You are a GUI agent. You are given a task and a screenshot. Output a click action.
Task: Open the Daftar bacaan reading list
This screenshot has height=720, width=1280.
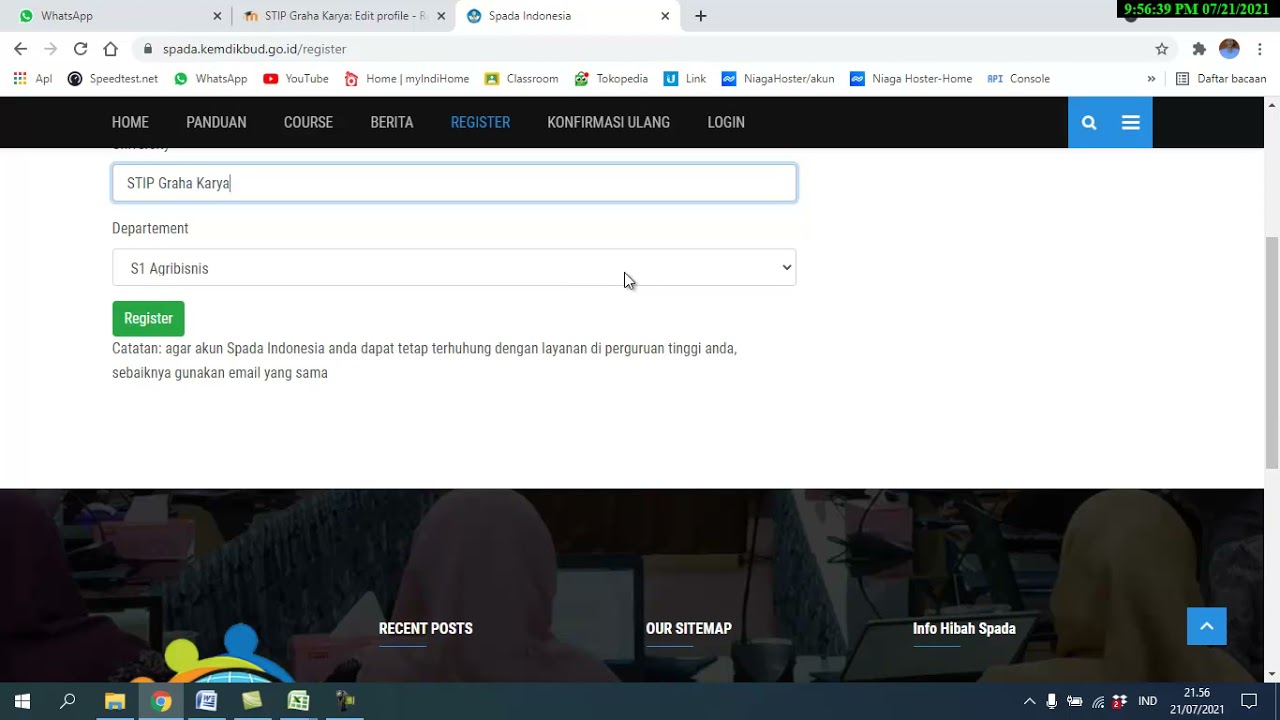pos(1221,78)
